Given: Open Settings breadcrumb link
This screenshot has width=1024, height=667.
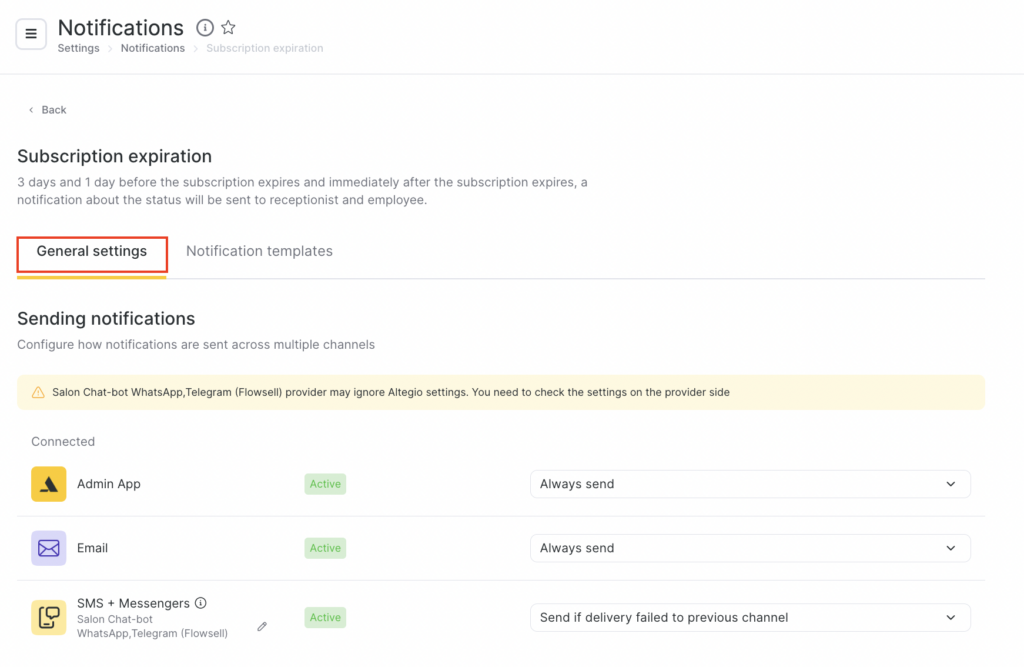Looking at the screenshot, I should coord(78,48).
